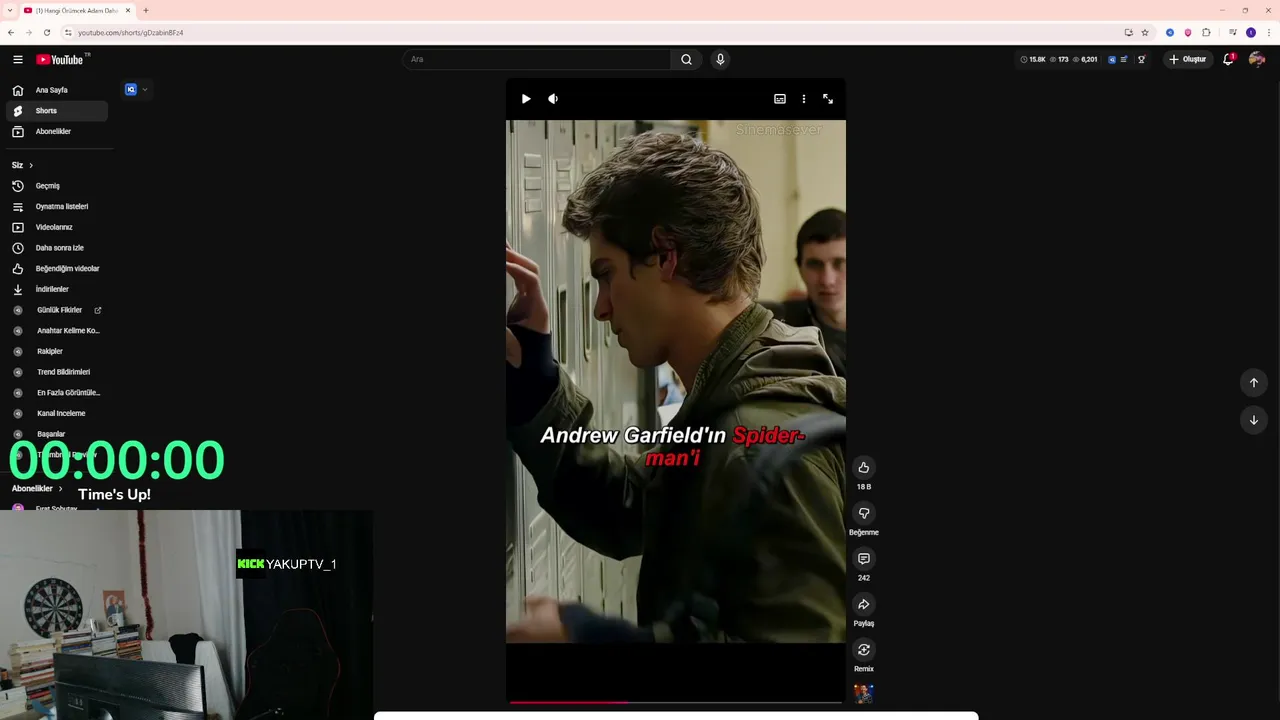
Task: Open Chrome media controls icon
Action: coord(1233,32)
